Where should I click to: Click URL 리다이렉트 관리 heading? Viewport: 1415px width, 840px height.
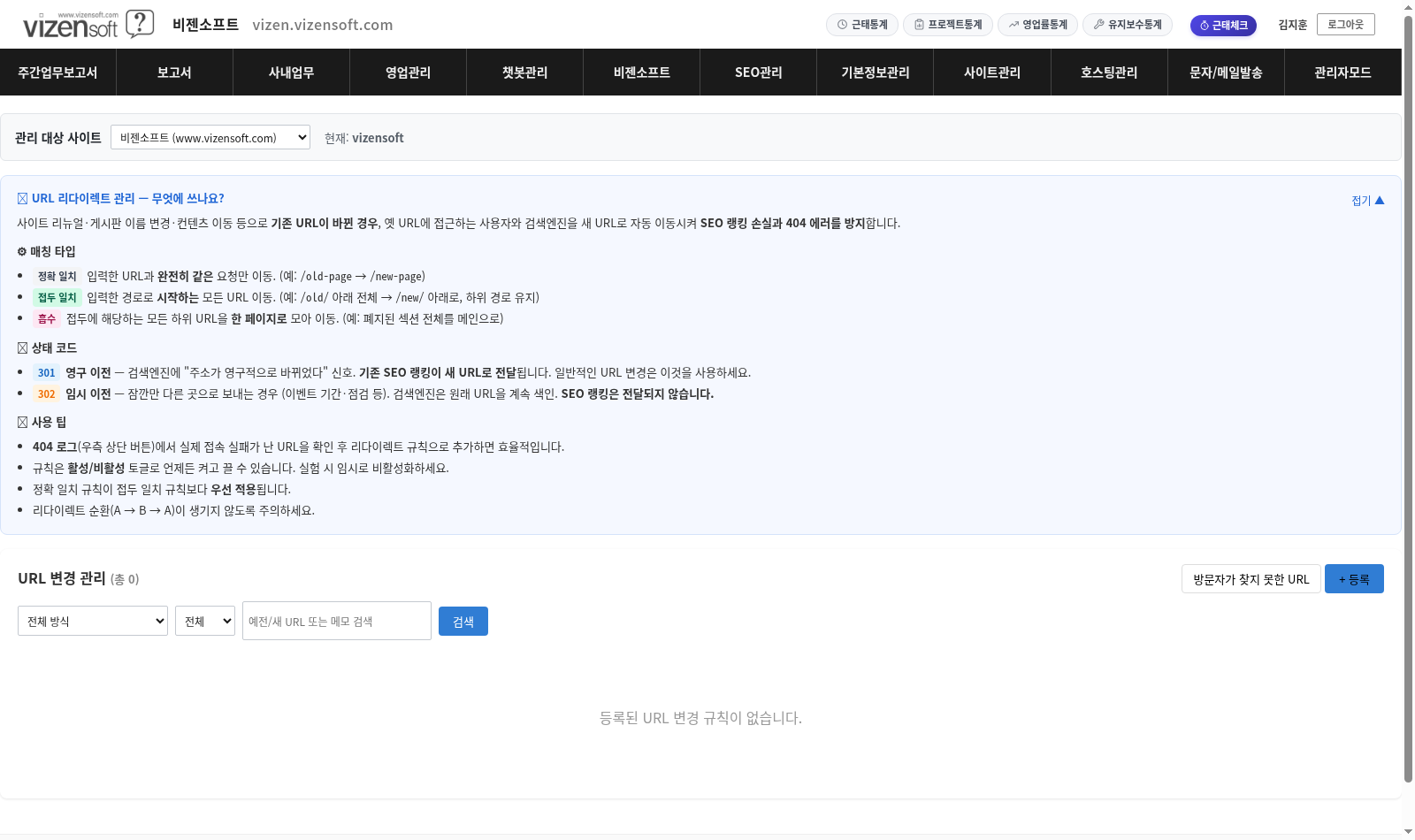121,198
